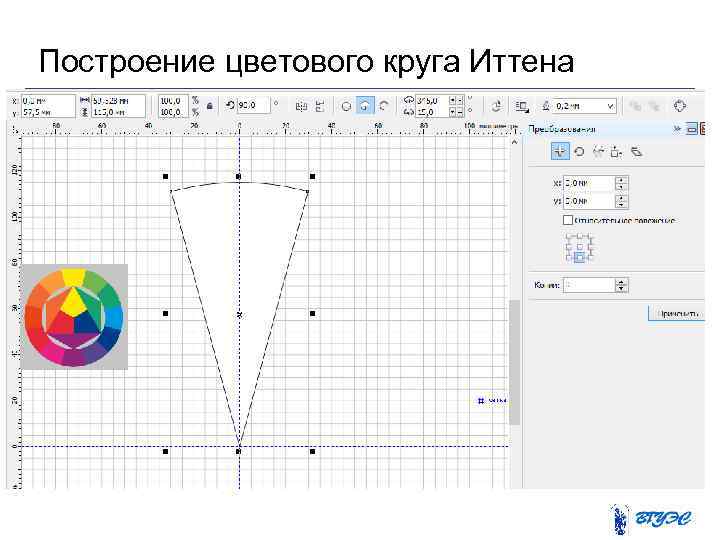
Task: Click the ruler origin corner icon
Action: pyautogui.click(x=15, y=130)
